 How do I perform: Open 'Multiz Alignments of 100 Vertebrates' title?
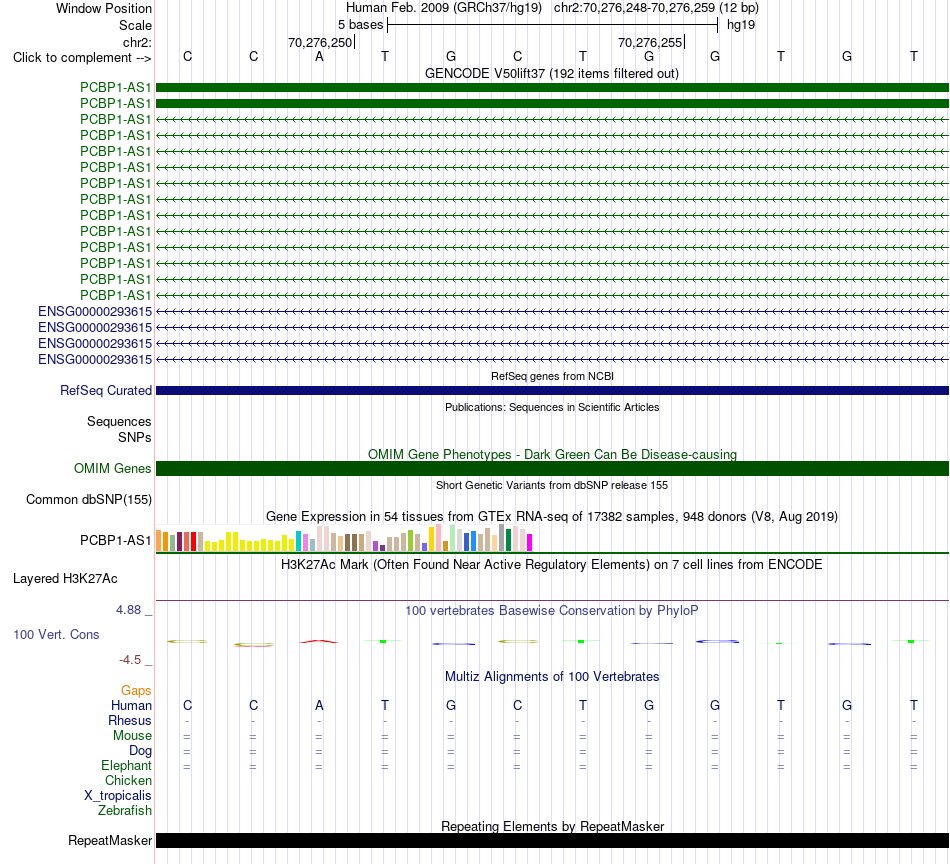552,676
